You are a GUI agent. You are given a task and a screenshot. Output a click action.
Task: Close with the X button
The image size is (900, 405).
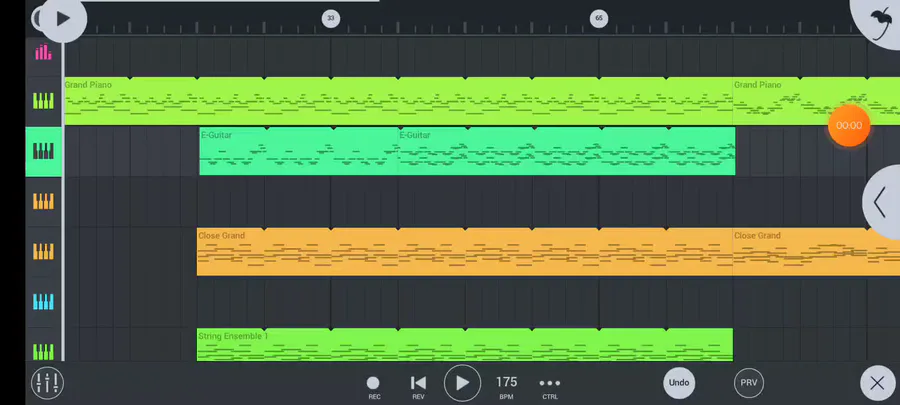pos(878,383)
